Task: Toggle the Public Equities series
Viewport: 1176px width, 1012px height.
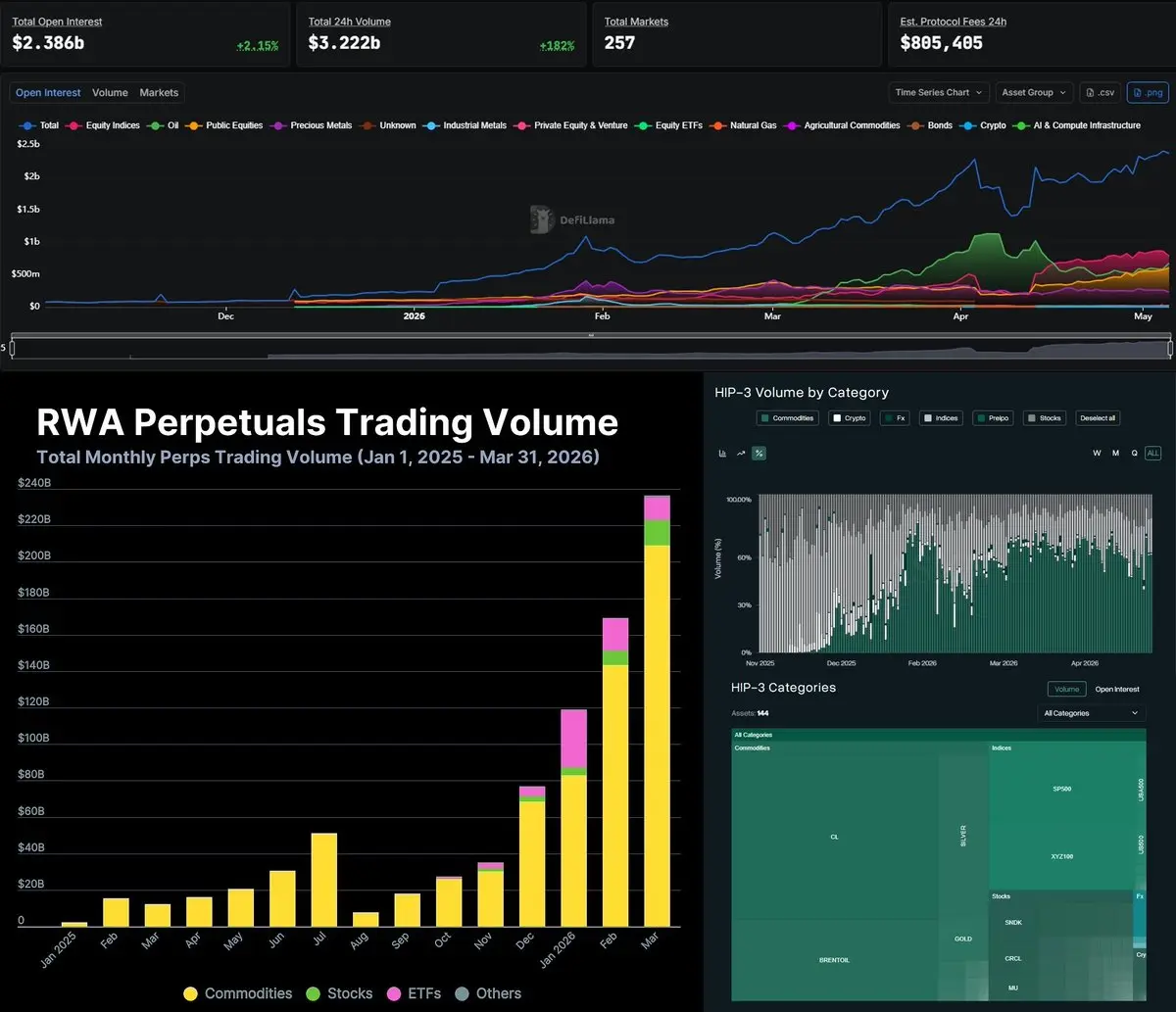Action: pos(224,125)
